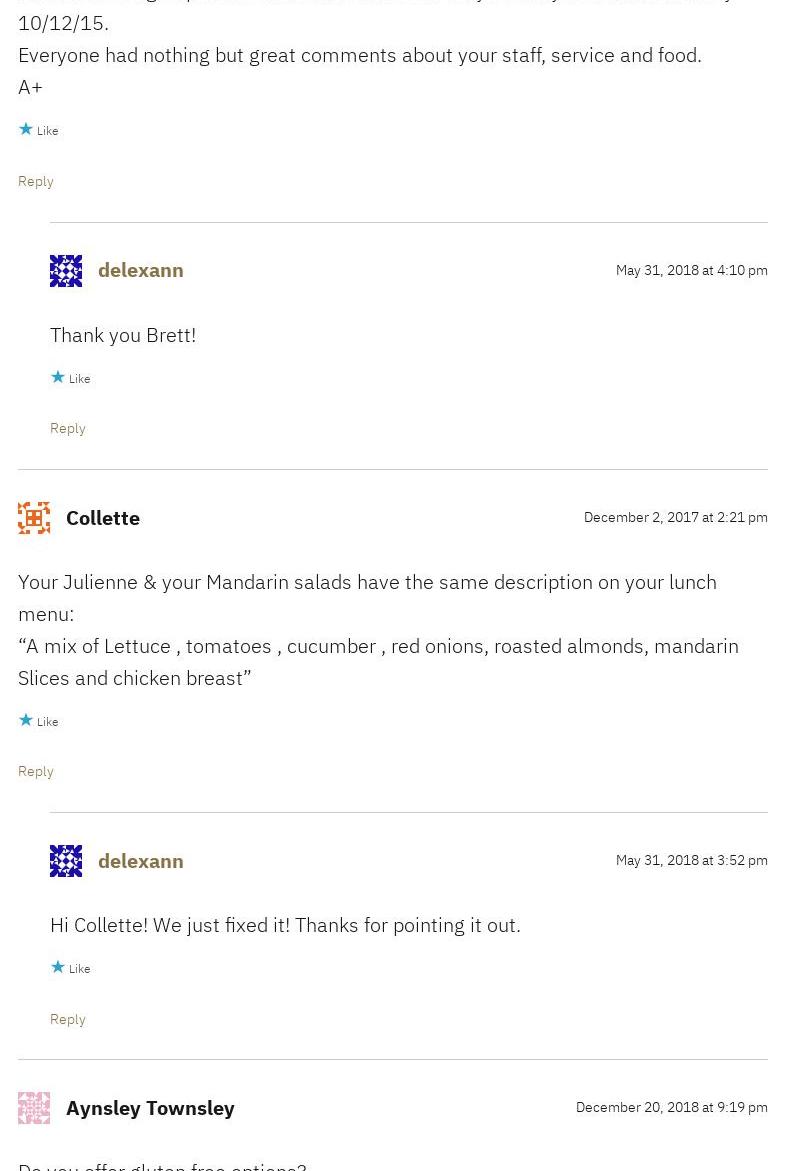Reply to "Thank you Brett!" comment
785x1171 pixels.
[x=68, y=428]
